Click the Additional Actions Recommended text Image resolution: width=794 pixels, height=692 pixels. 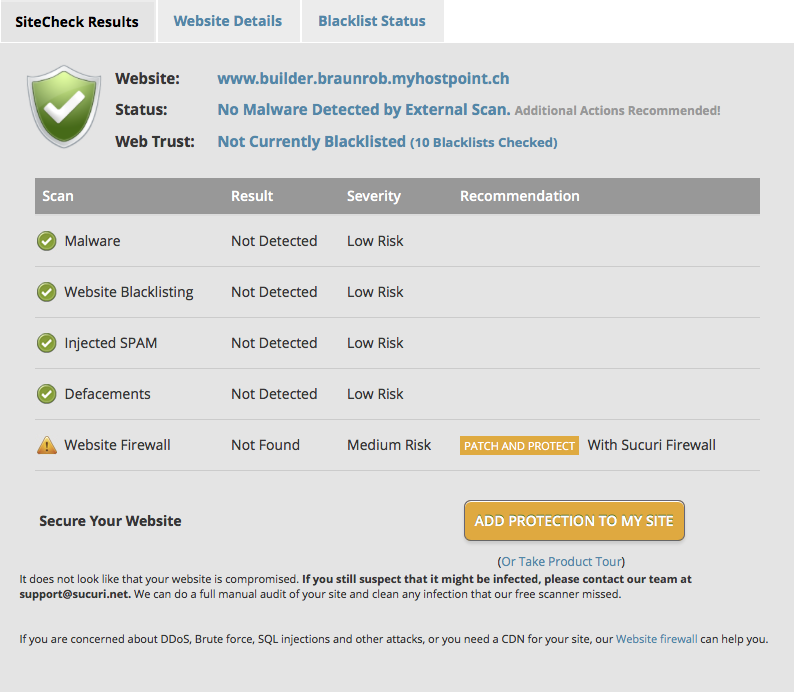(617, 110)
